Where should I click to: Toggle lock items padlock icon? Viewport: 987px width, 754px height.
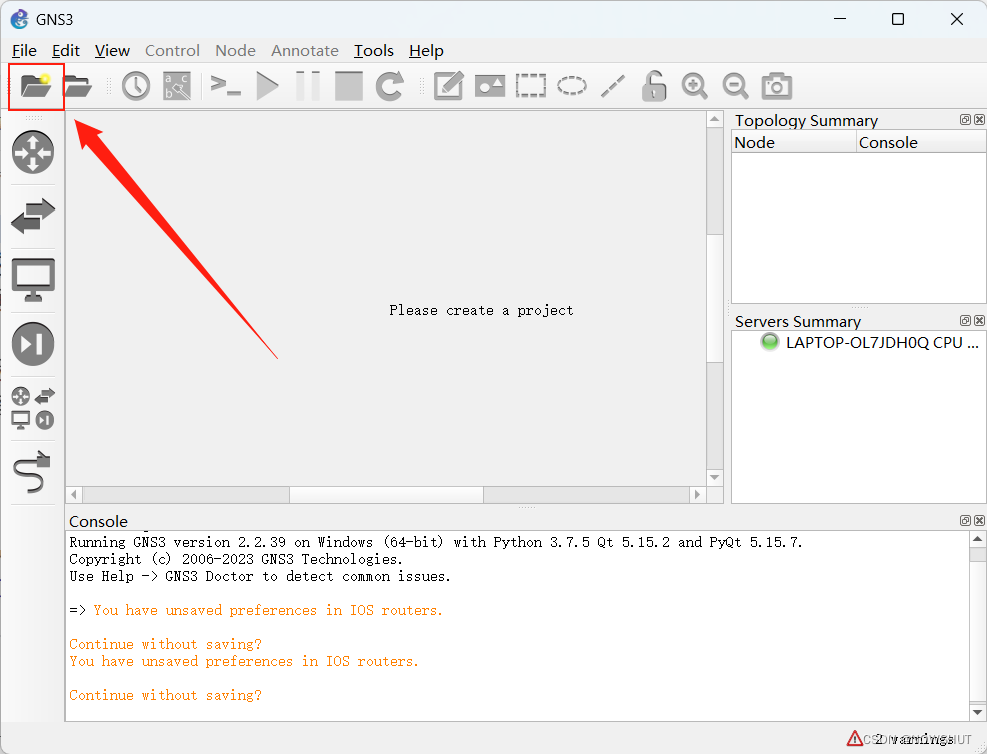[654, 86]
